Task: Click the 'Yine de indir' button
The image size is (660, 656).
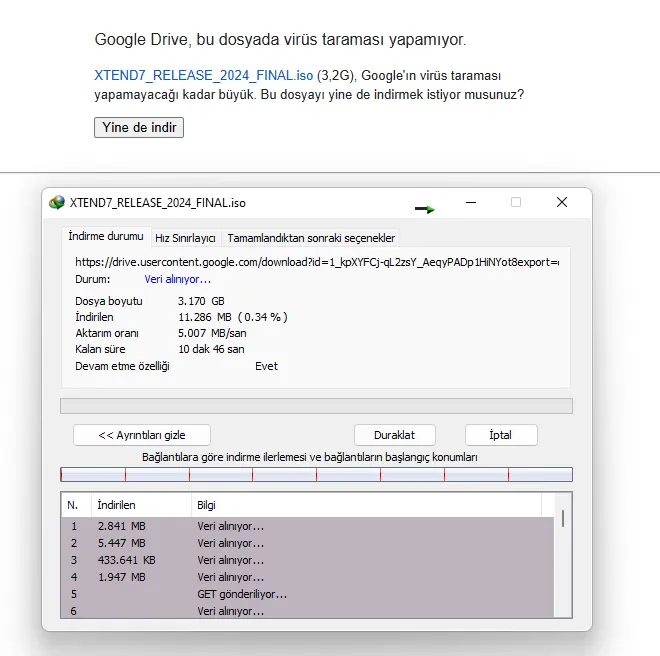Action: [x=139, y=128]
